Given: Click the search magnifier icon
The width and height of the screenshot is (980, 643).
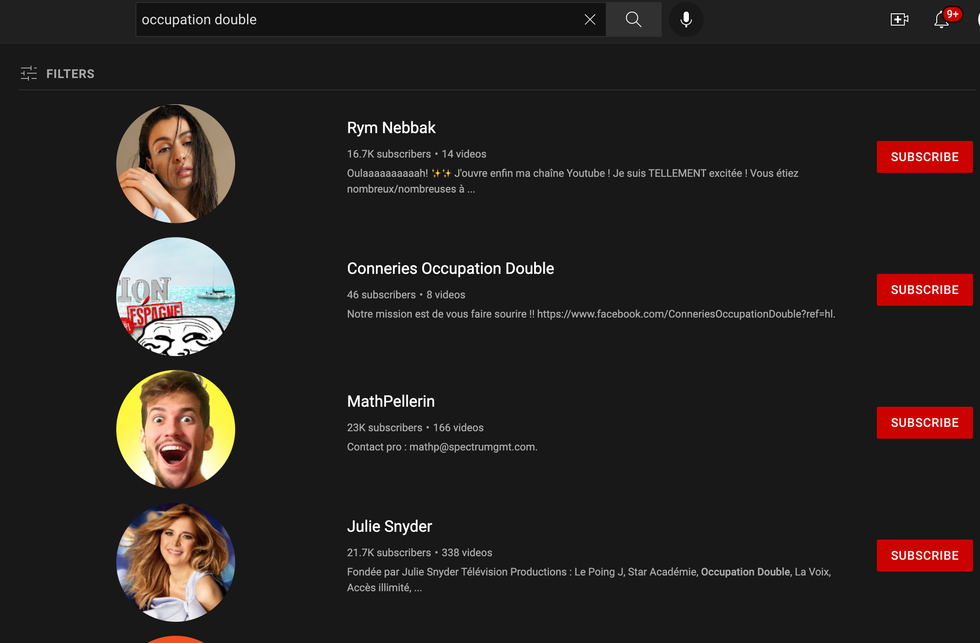Looking at the screenshot, I should tap(633, 19).
